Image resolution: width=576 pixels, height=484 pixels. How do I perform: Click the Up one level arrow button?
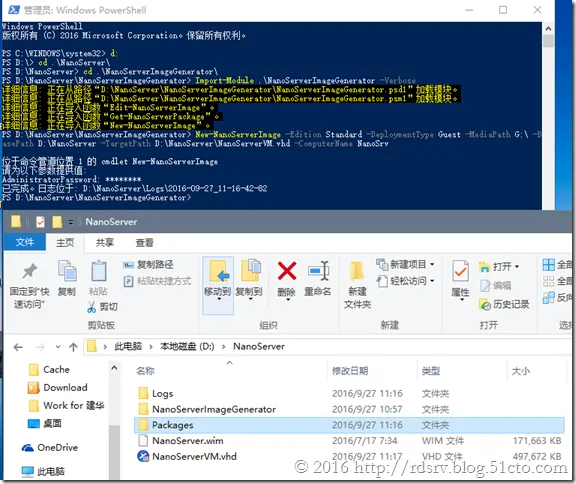[x=73, y=347]
